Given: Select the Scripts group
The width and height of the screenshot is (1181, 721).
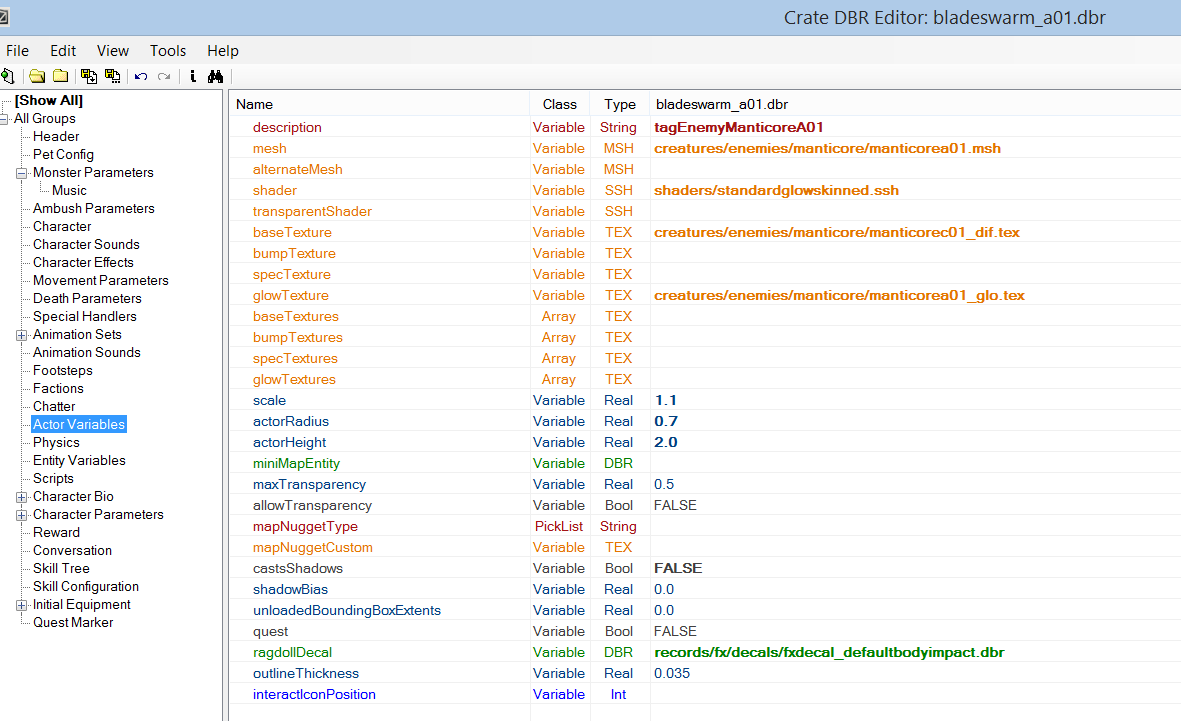Looking at the screenshot, I should point(53,479).
